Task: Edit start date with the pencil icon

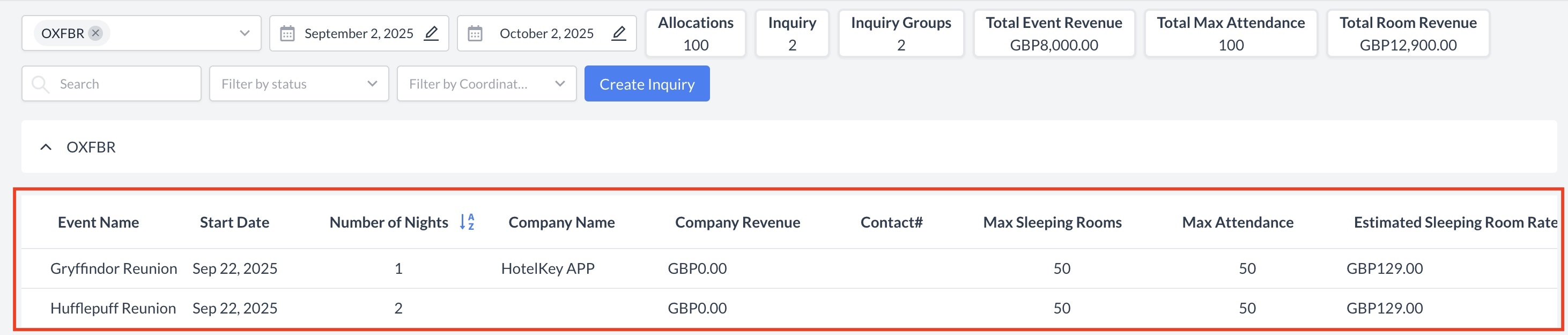Action: 431,33
